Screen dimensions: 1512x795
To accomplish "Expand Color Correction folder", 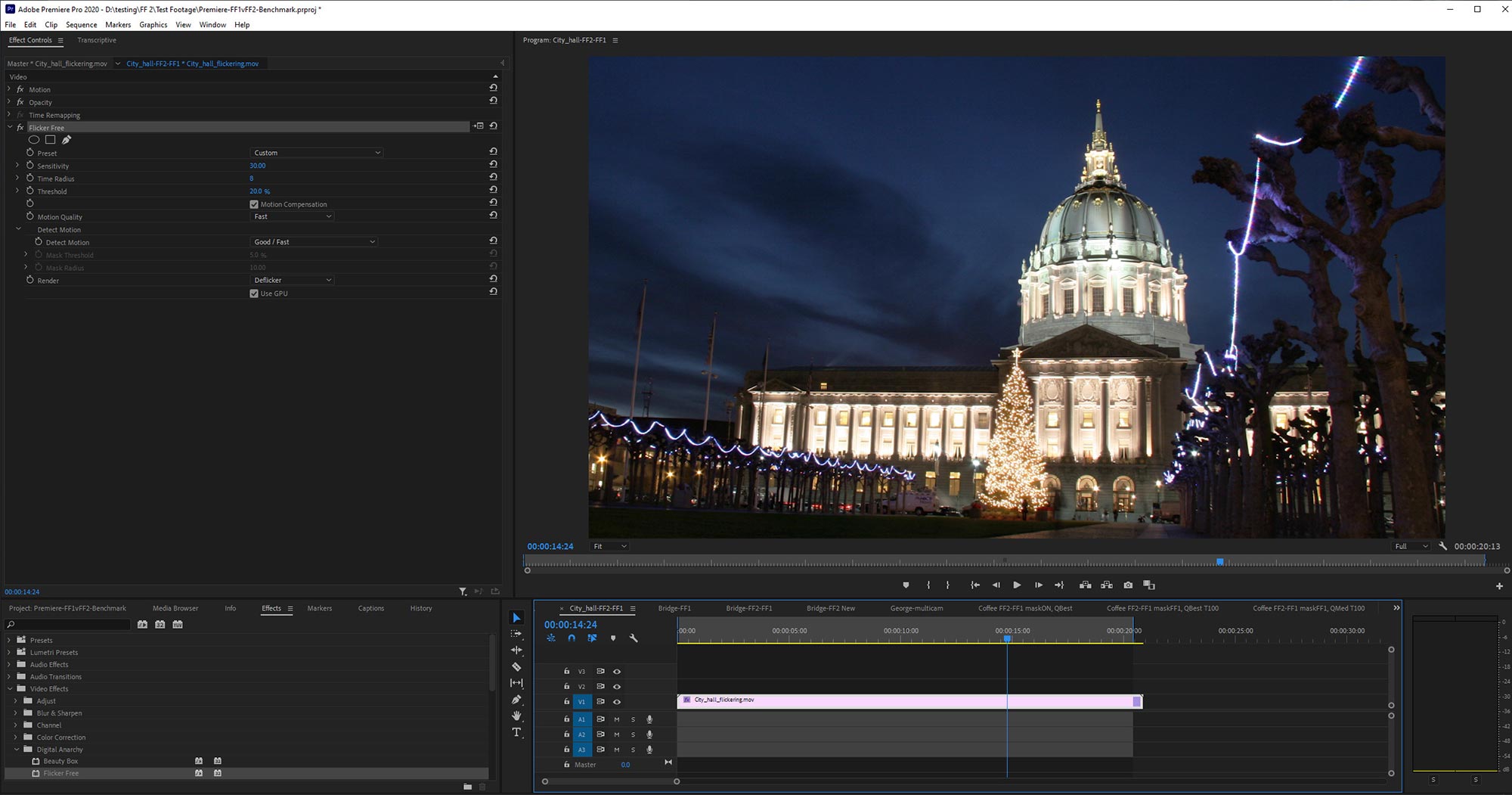I will [x=17, y=737].
